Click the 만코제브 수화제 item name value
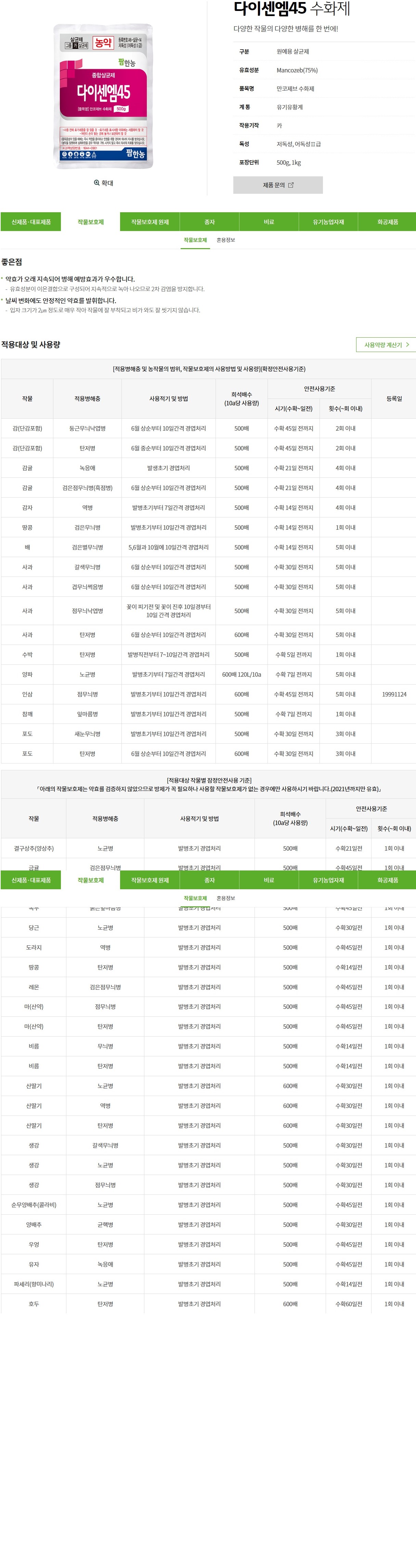This screenshot has height=1568, width=416. 295,89
